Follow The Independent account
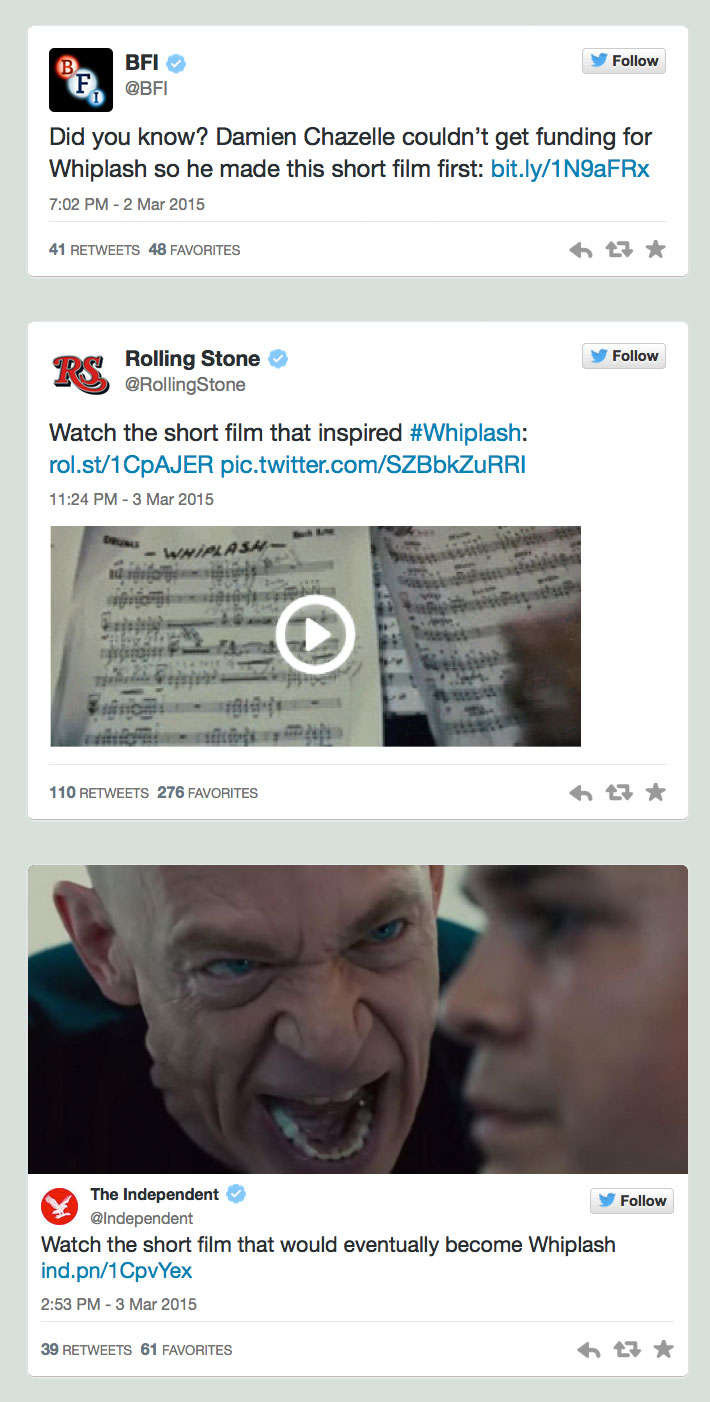Screen dimensions: 710x1402 pos(632,1201)
